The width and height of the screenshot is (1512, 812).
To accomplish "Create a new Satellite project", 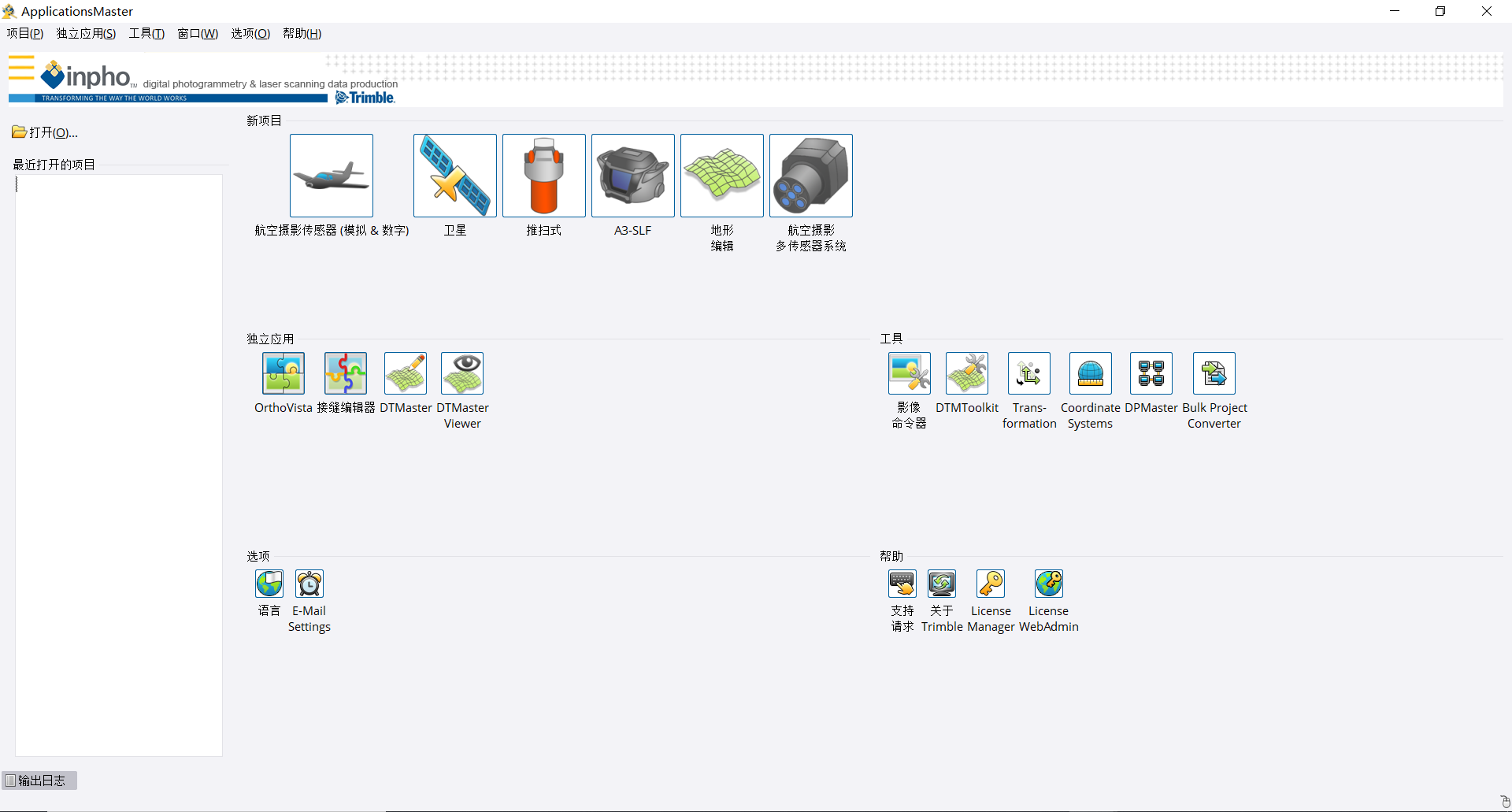I will [x=454, y=176].
